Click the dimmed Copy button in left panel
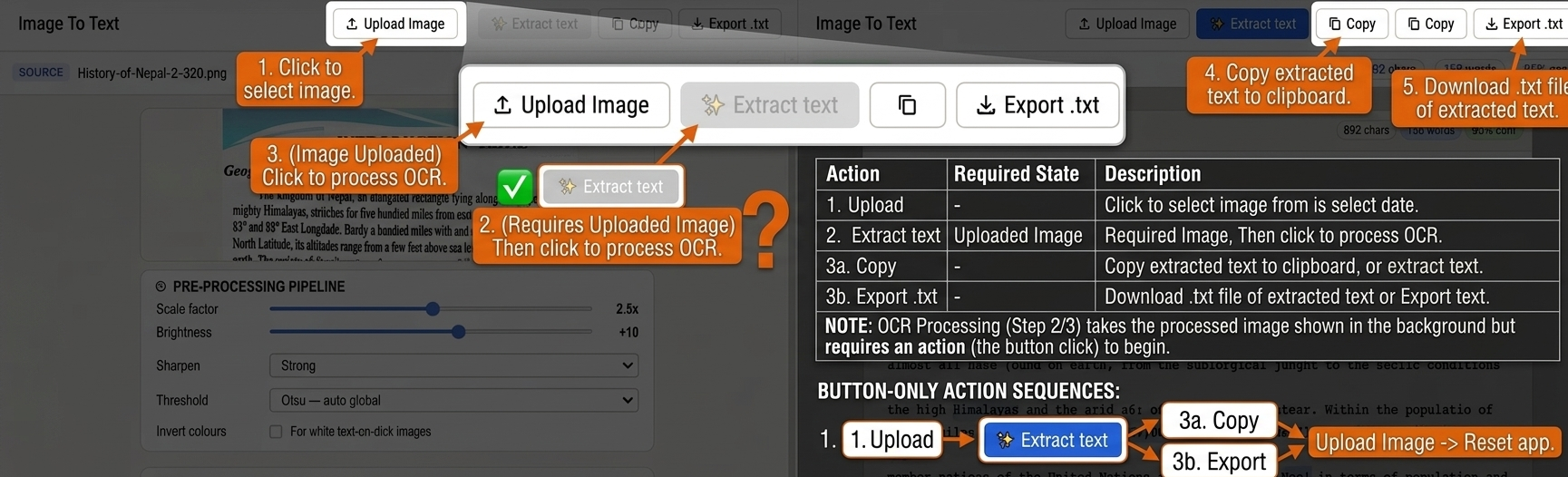The height and width of the screenshot is (477, 1568). pyautogui.click(x=635, y=24)
